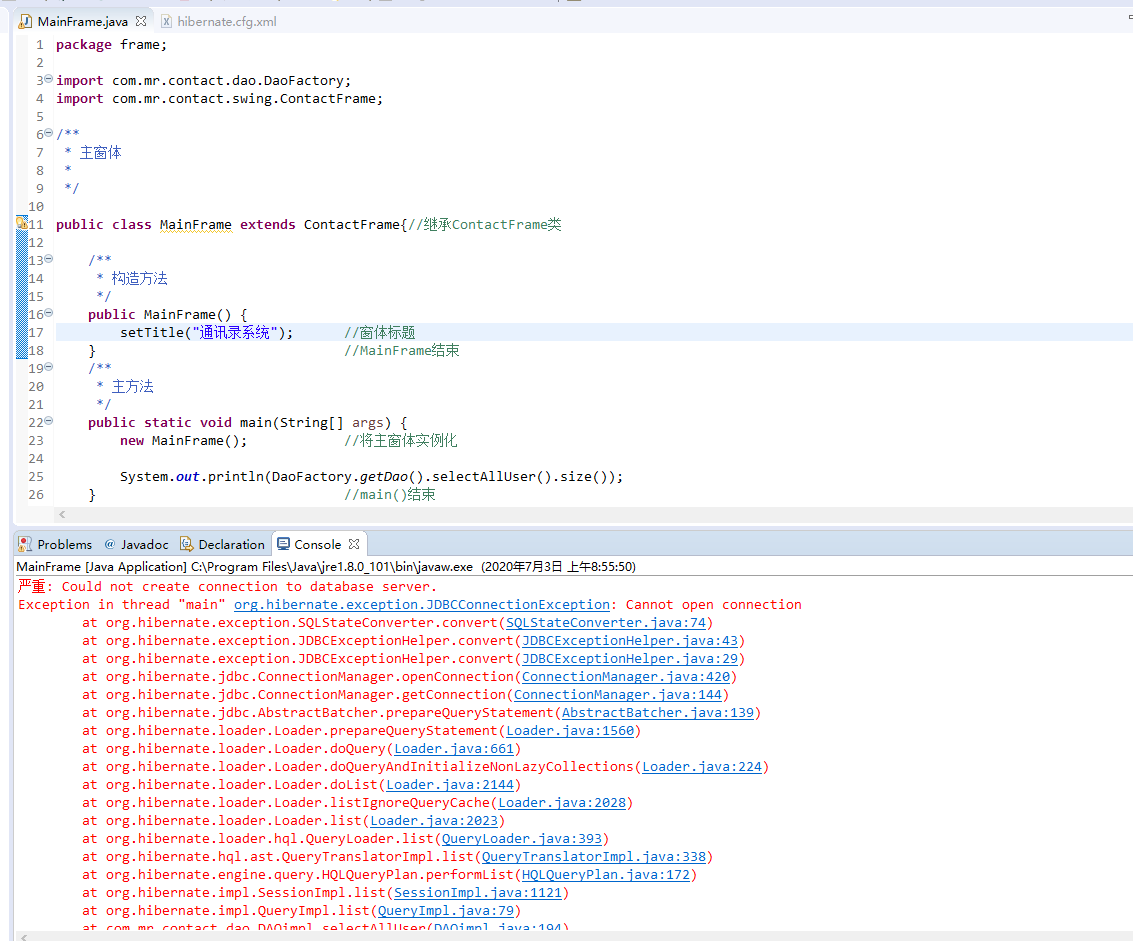Screen dimensions: 1133x941
Task: Open the SQLStateConverter.java:74 link
Action: [606, 622]
